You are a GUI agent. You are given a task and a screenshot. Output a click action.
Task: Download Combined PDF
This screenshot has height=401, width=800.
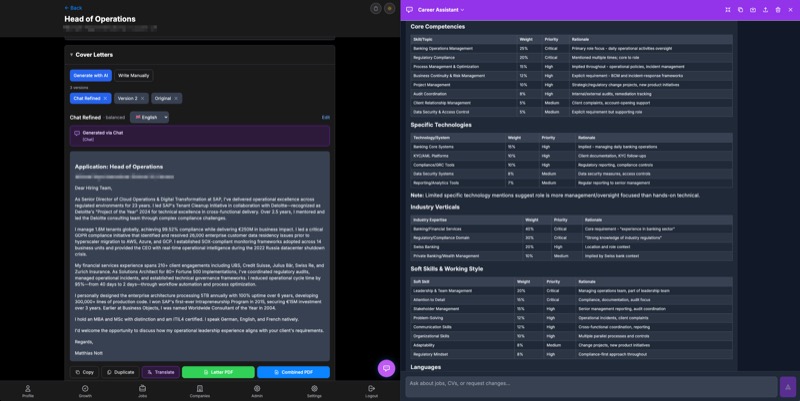293,372
